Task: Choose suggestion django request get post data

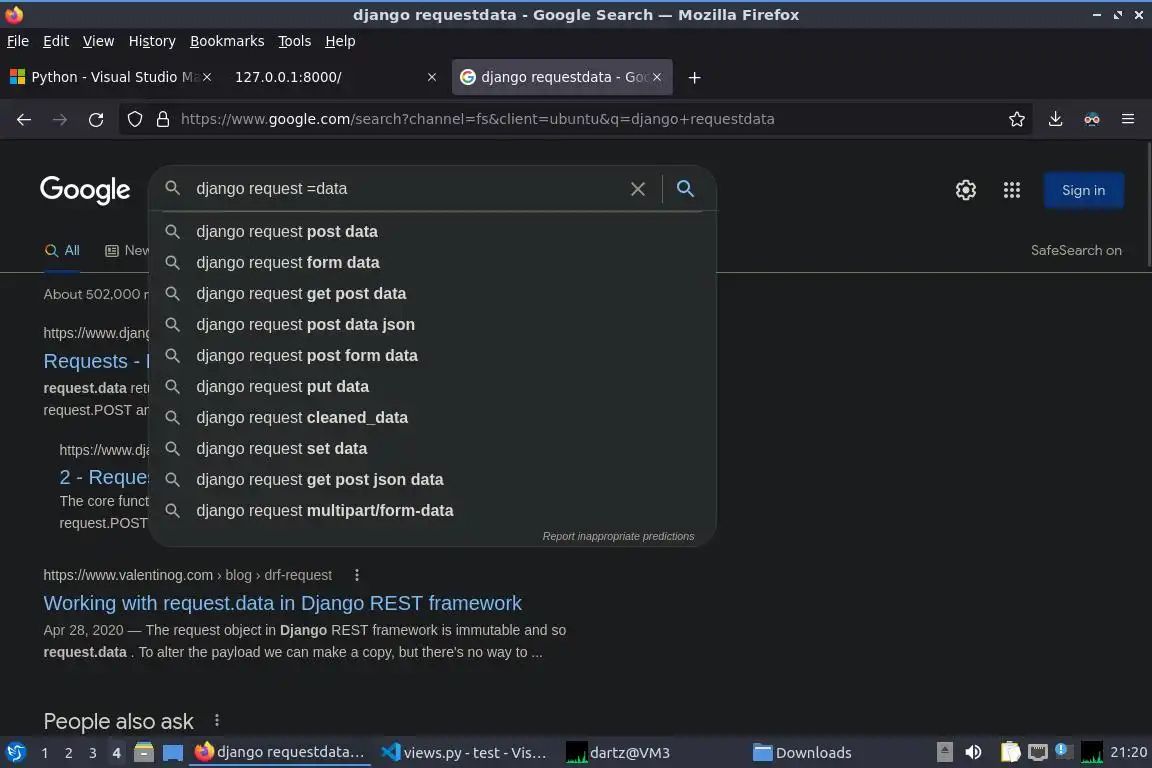Action: click(x=432, y=293)
